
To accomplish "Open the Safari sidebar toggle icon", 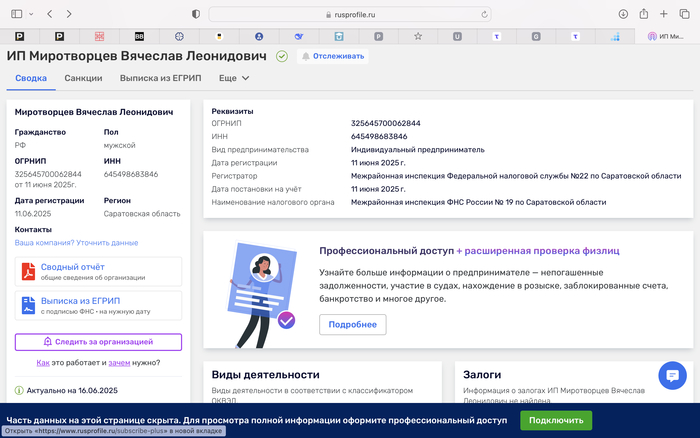I will [x=17, y=14].
